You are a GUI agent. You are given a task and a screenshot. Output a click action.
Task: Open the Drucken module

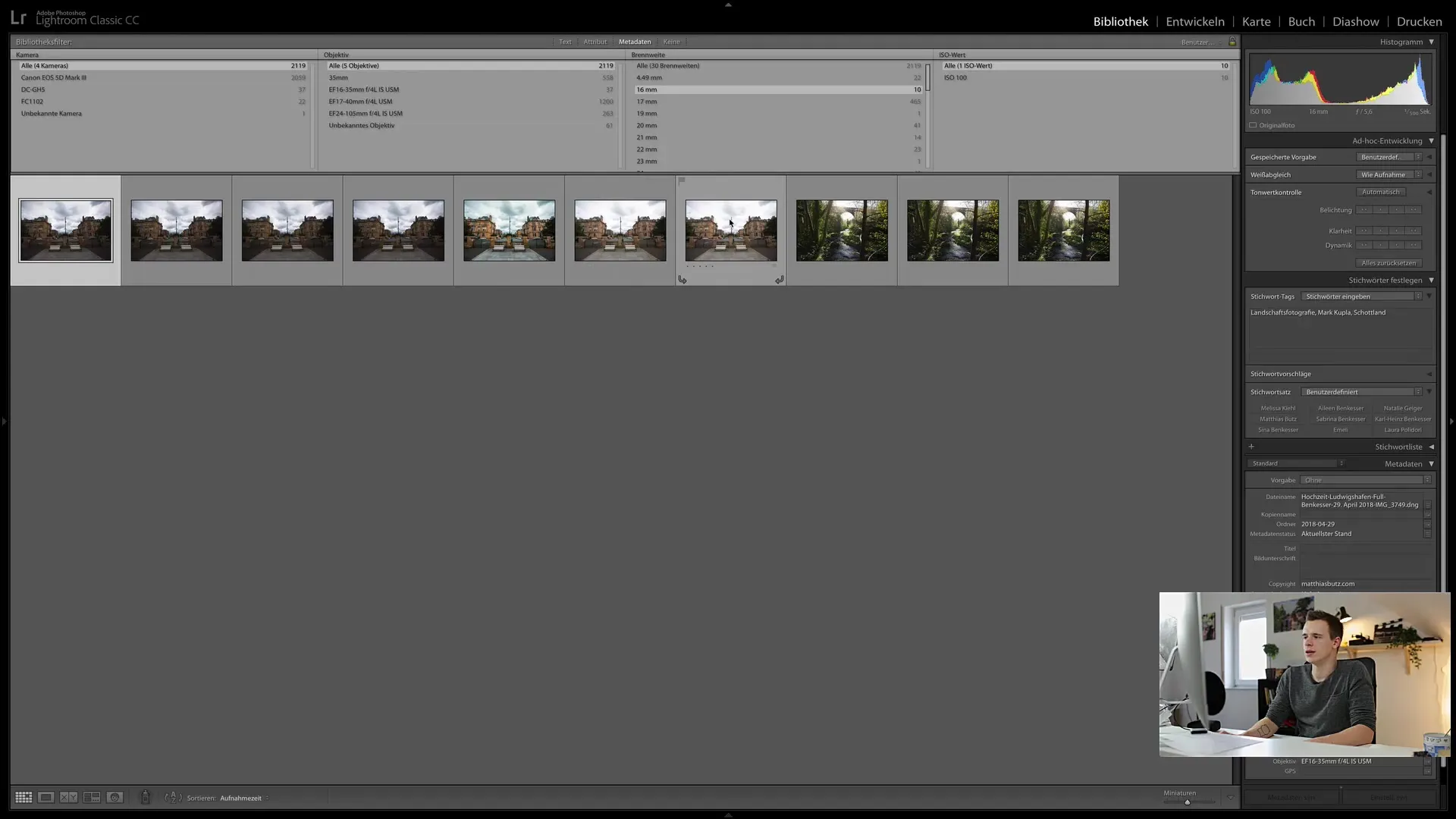coord(1420,22)
